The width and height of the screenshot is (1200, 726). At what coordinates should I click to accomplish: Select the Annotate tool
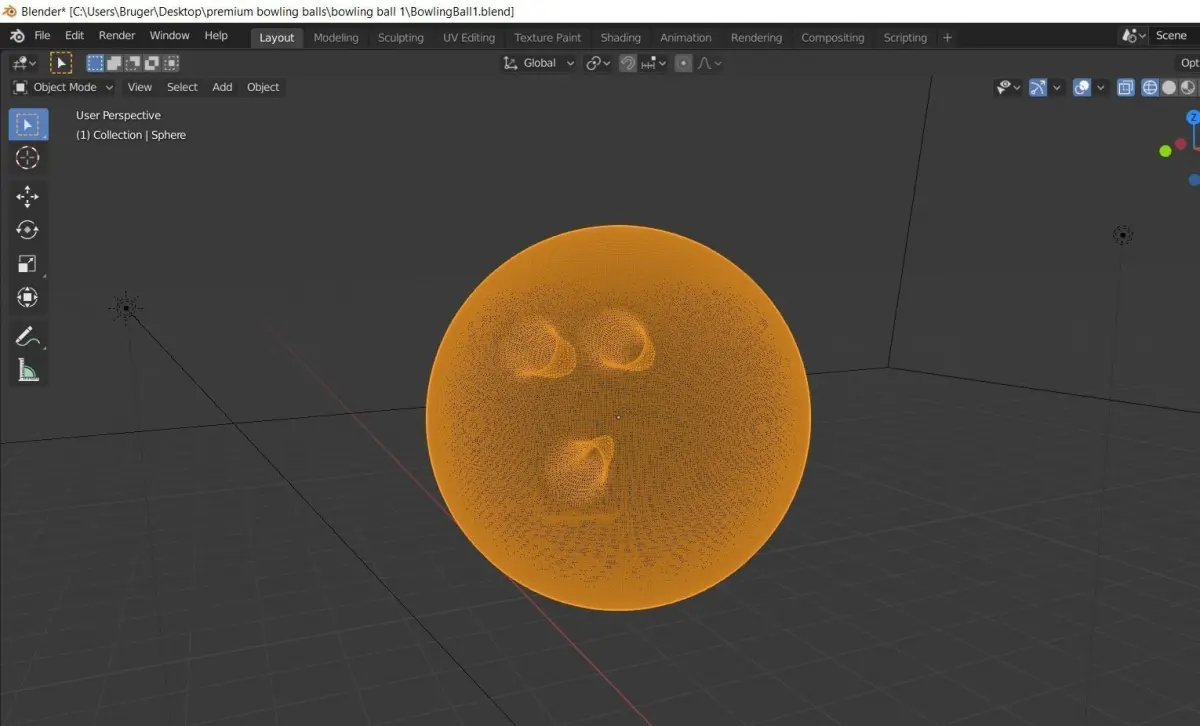[x=28, y=337]
